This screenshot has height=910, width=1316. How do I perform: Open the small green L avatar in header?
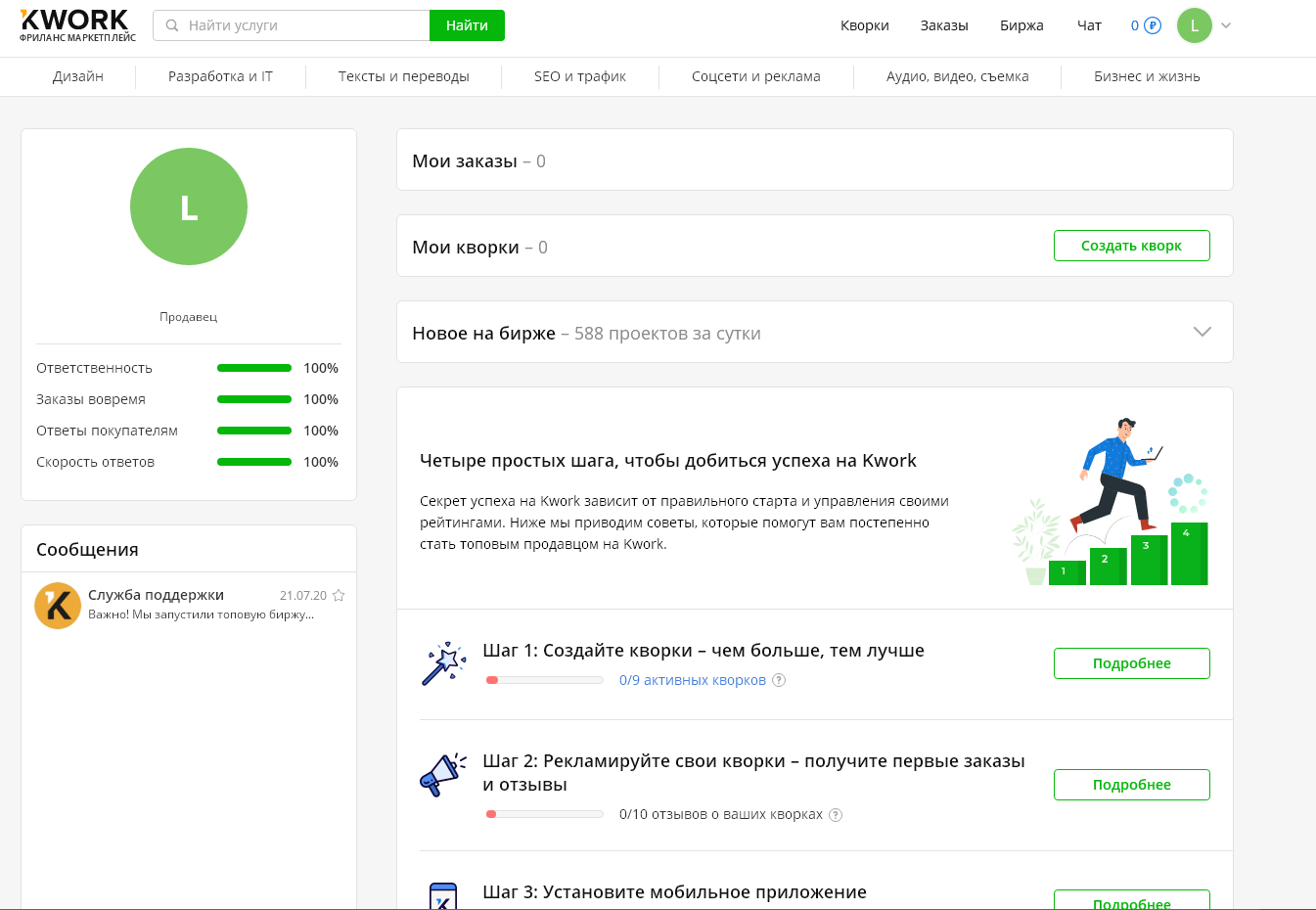pos(1195,25)
